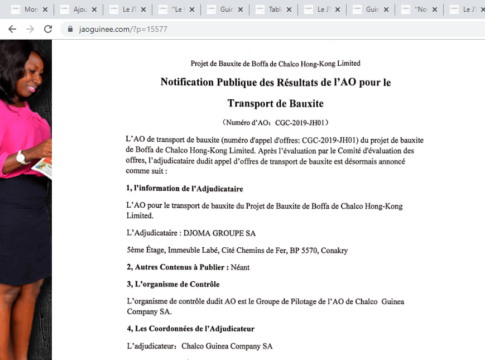Close the 'Ajou' tab
The width and height of the screenshot is (485, 360).
click(94, 10)
